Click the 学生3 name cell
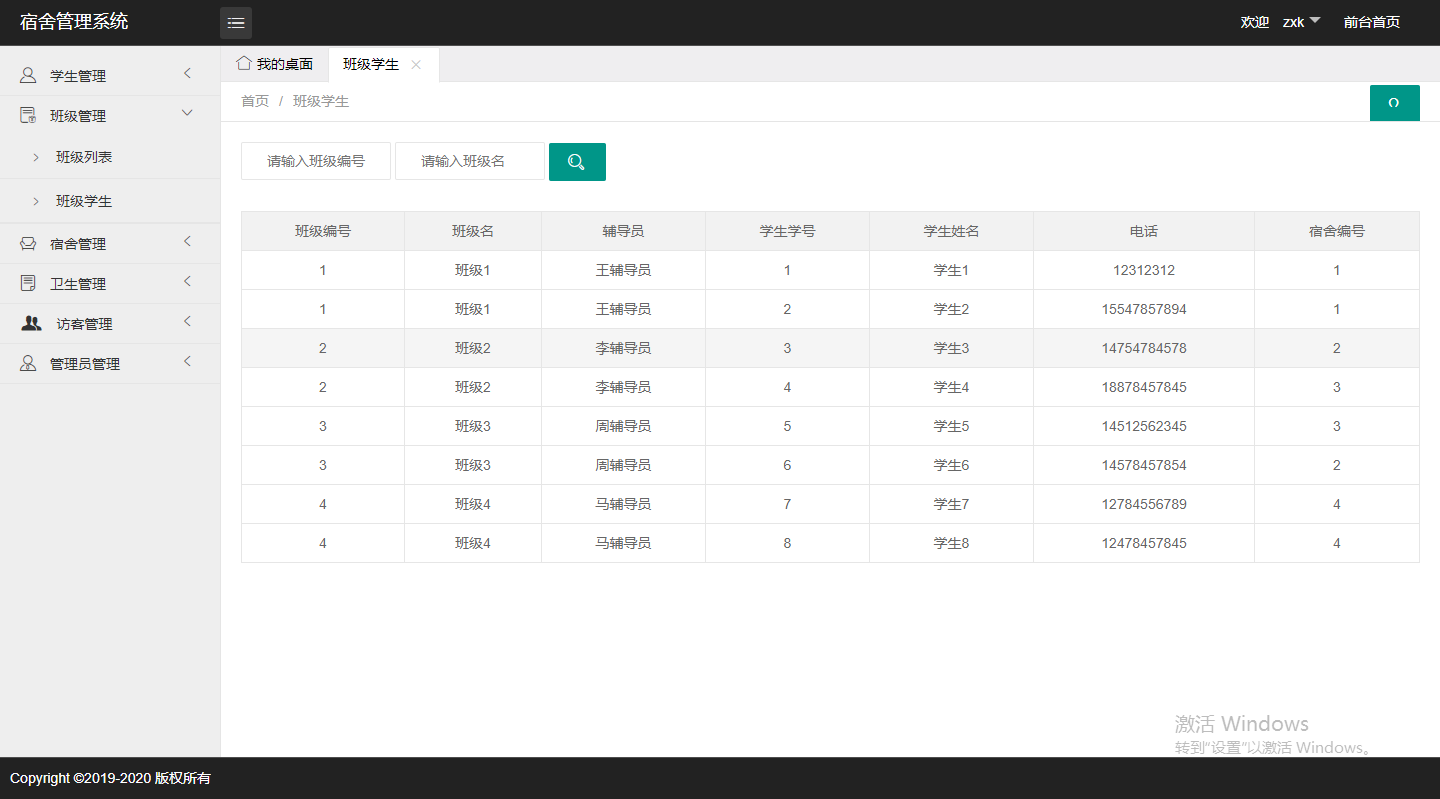This screenshot has width=1440, height=799. [951, 348]
